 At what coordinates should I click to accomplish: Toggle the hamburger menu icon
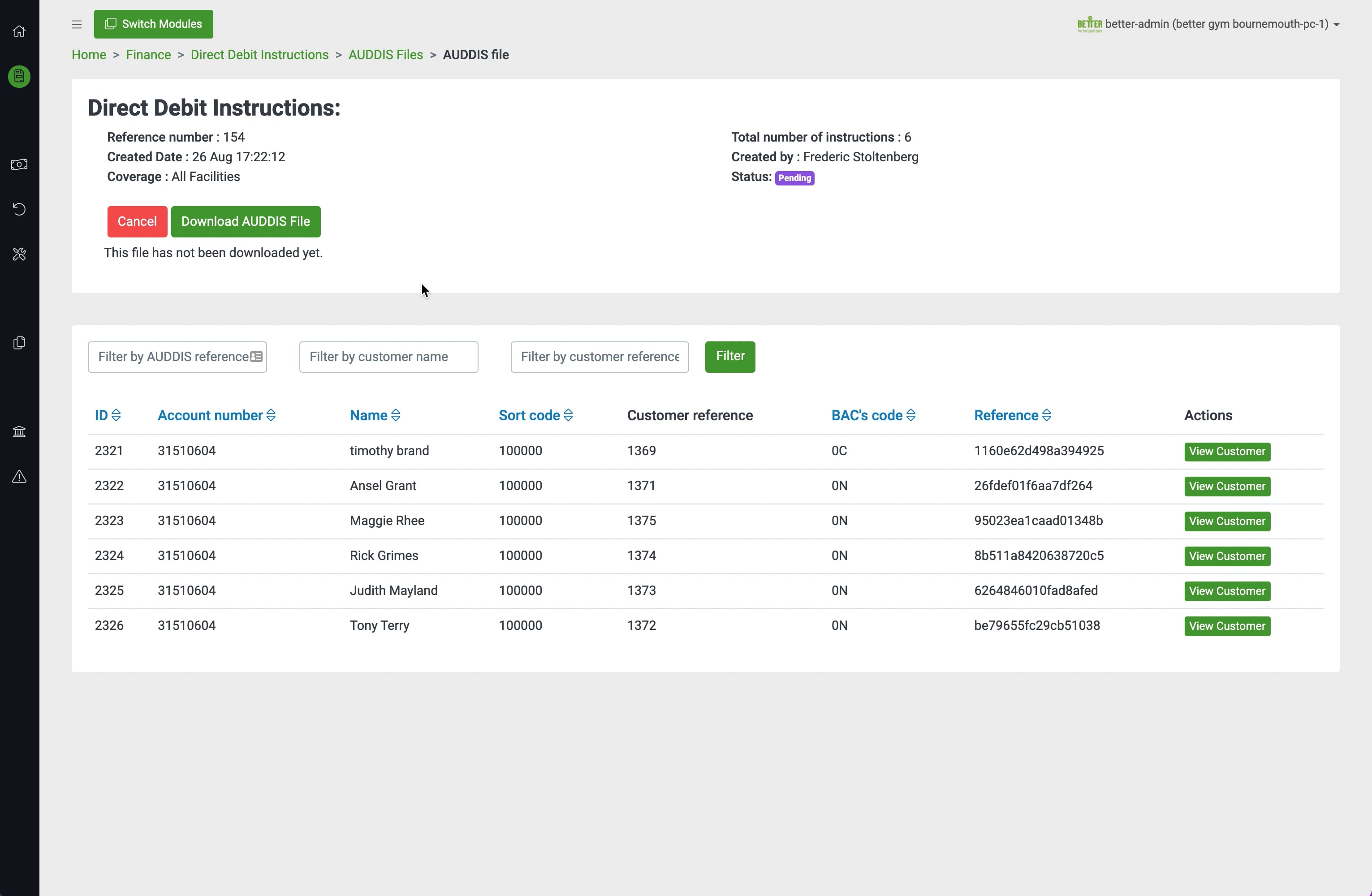pos(77,24)
